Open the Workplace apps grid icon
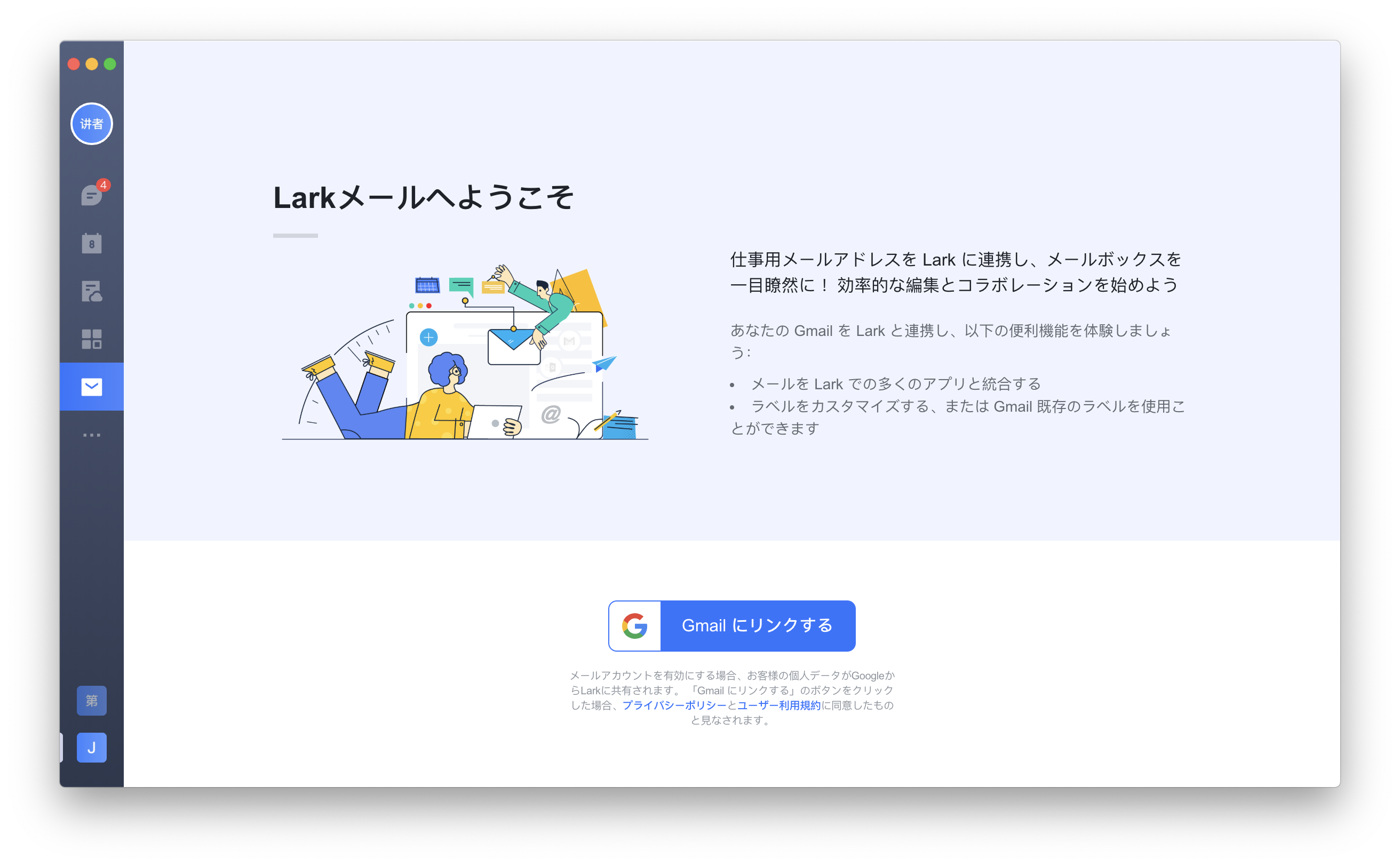 pyautogui.click(x=92, y=339)
